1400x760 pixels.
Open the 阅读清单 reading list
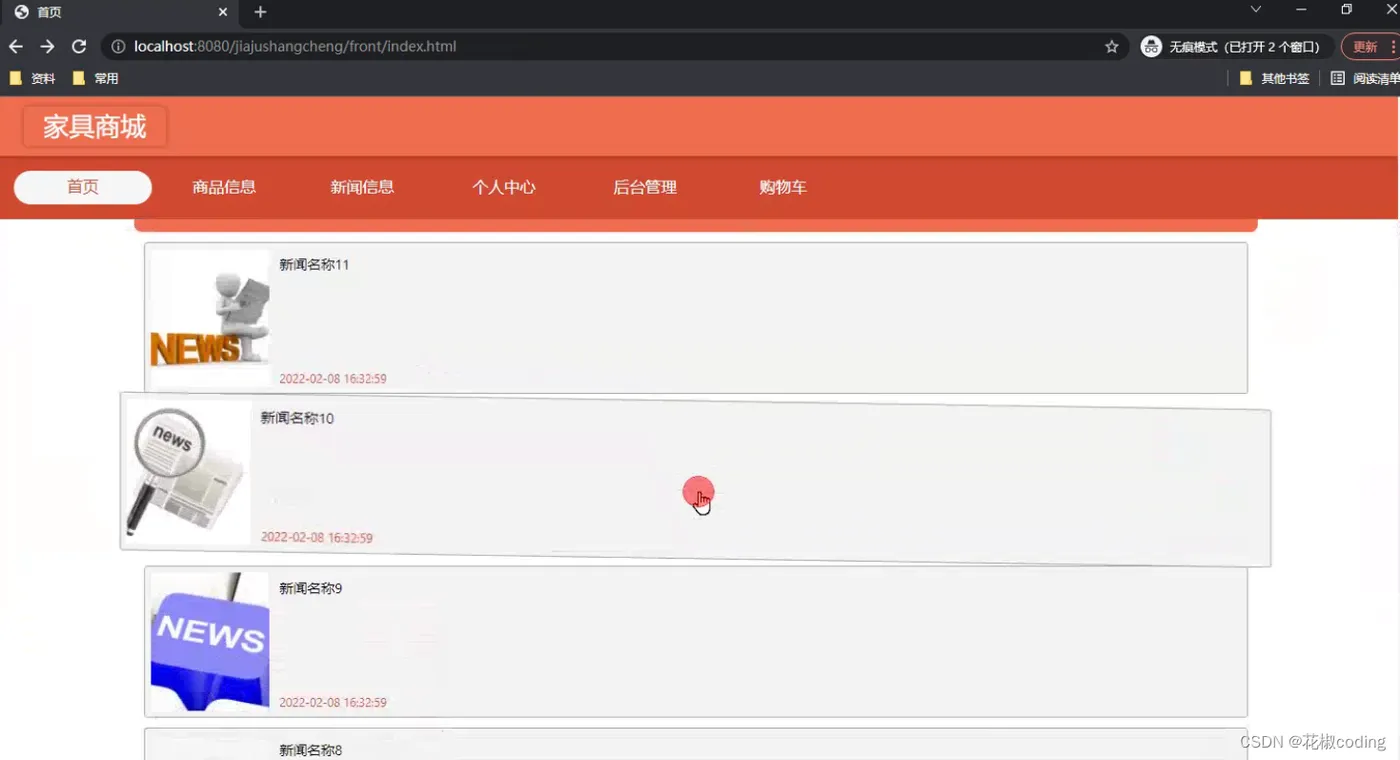click(x=1364, y=78)
